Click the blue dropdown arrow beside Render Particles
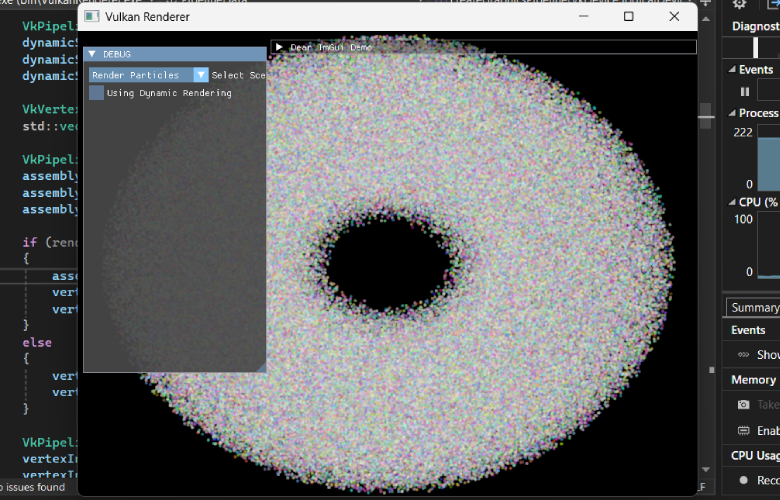This screenshot has width=780, height=500. pos(201,75)
